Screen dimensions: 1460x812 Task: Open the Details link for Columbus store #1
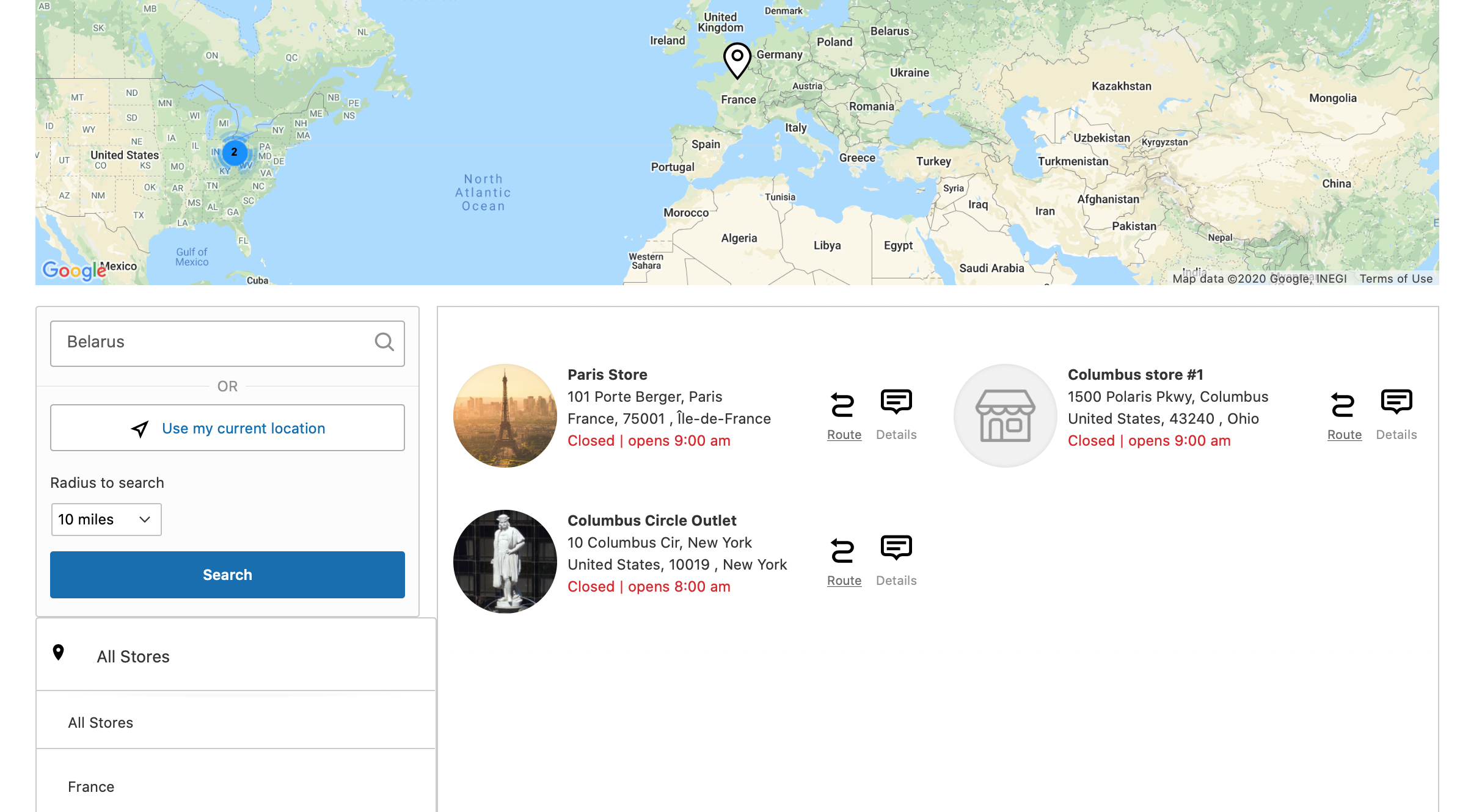[1396, 435]
